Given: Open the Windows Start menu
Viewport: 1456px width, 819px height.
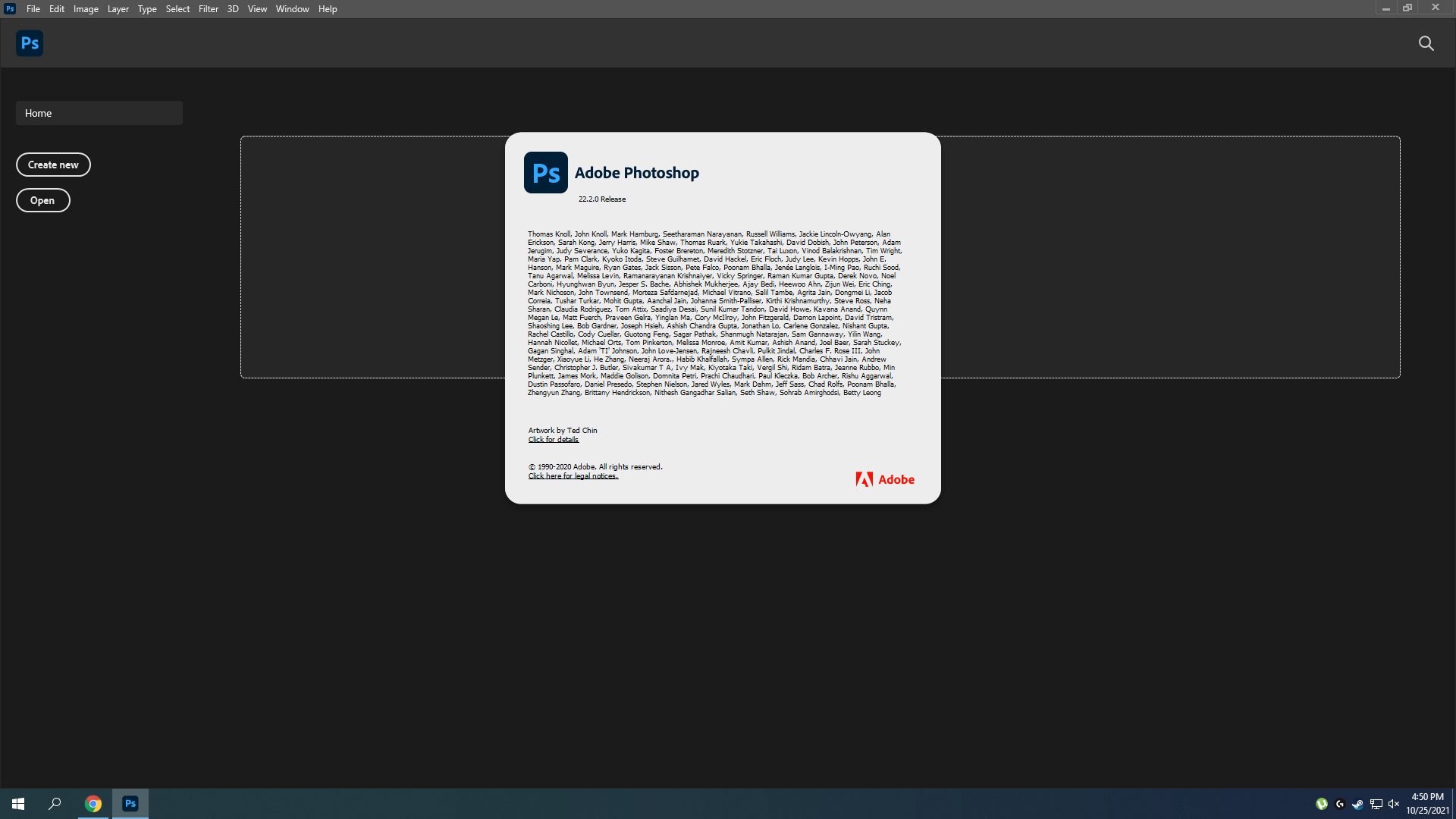Looking at the screenshot, I should [18, 804].
